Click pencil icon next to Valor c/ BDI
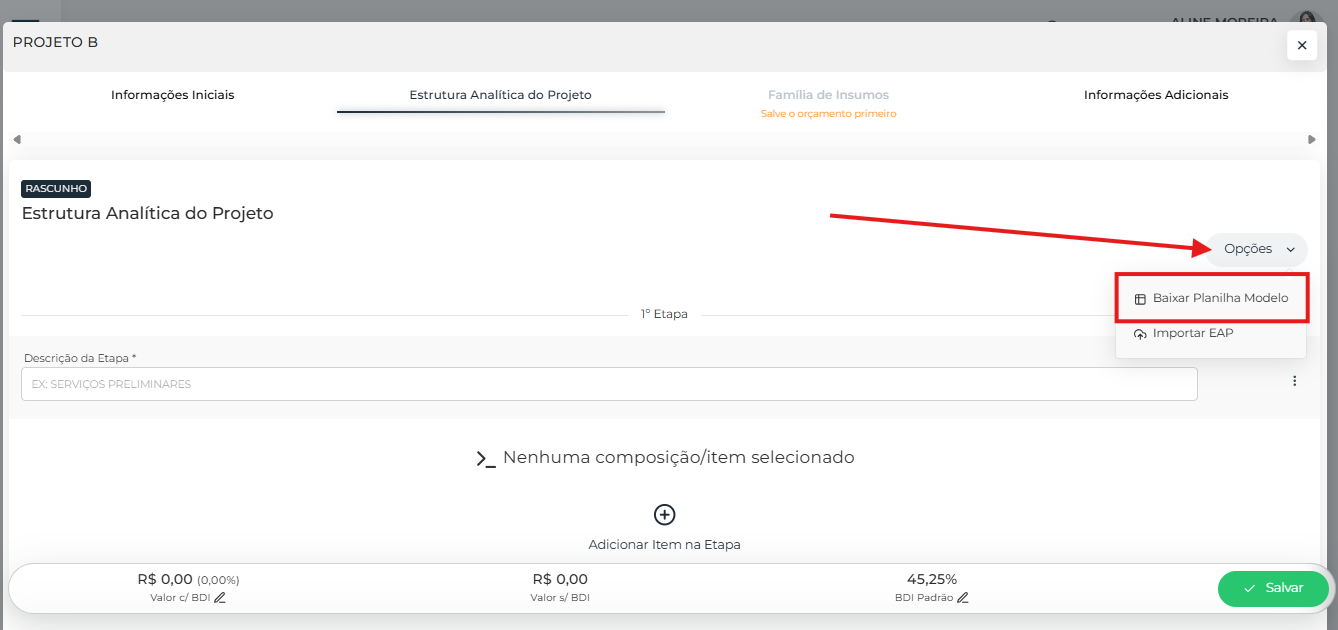Screen dimensions: 1338x630 tap(220, 598)
